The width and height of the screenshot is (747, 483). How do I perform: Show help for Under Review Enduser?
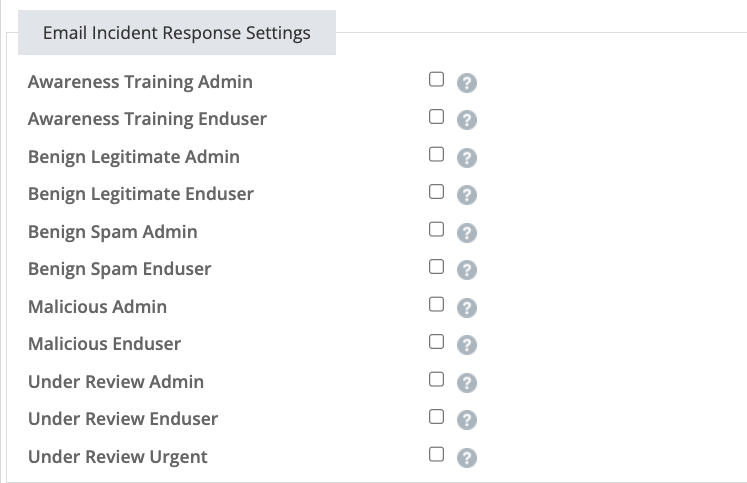(x=467, y=420)
